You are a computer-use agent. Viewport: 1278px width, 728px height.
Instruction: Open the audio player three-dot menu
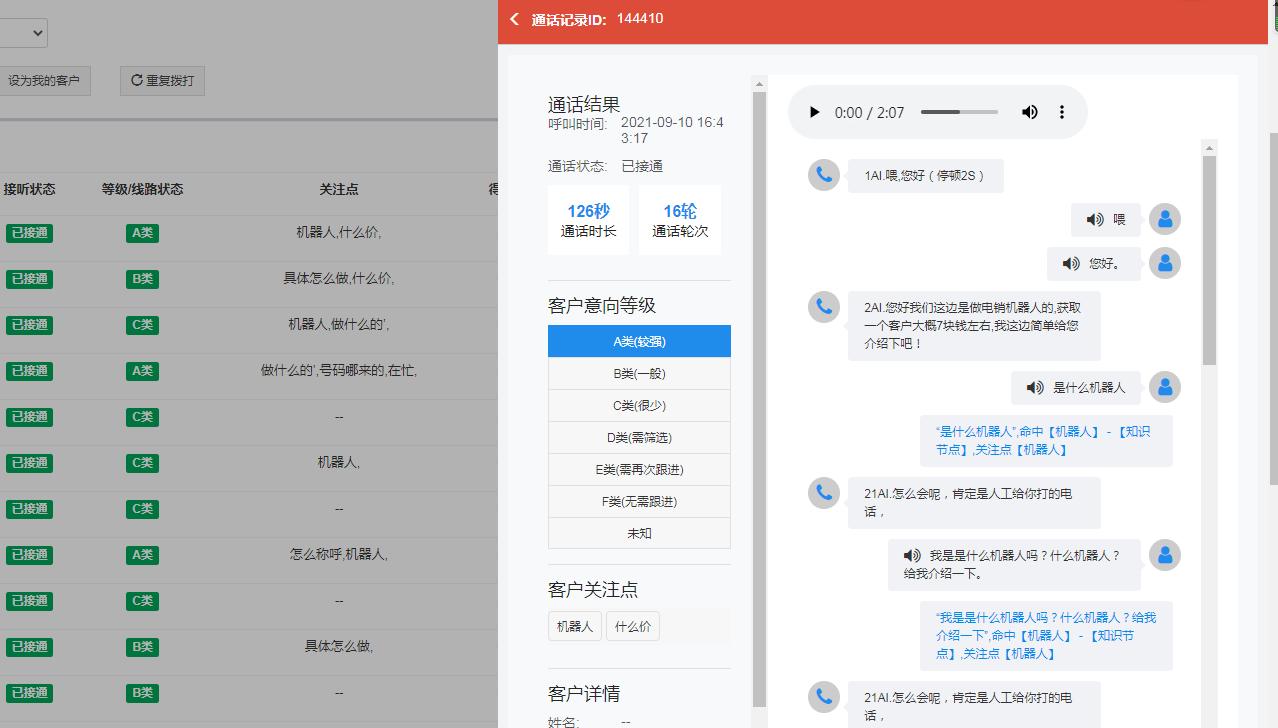(1062, 112)
